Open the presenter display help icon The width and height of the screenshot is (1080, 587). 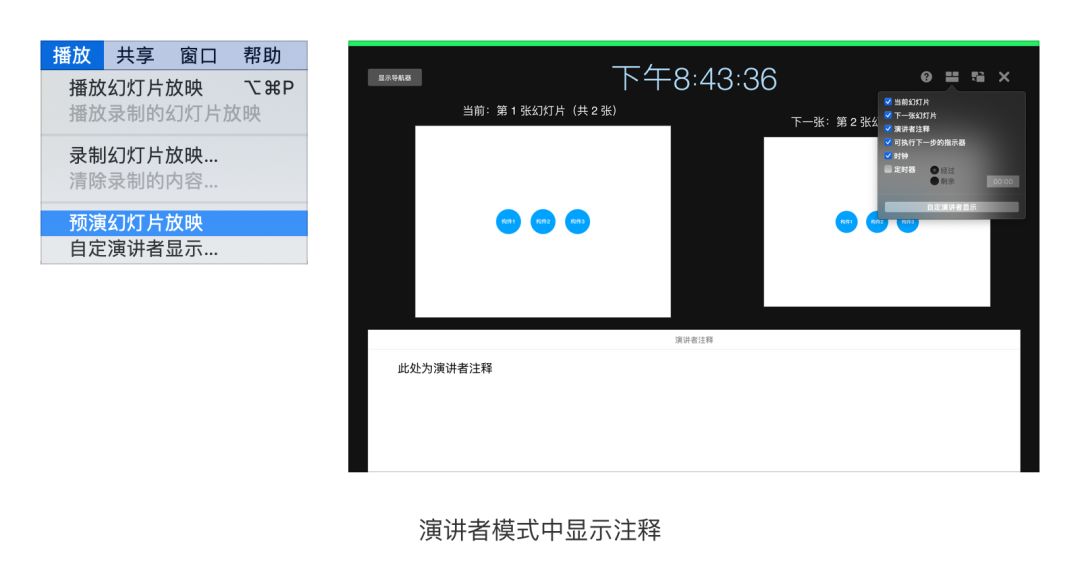click(x=926, y=76)
